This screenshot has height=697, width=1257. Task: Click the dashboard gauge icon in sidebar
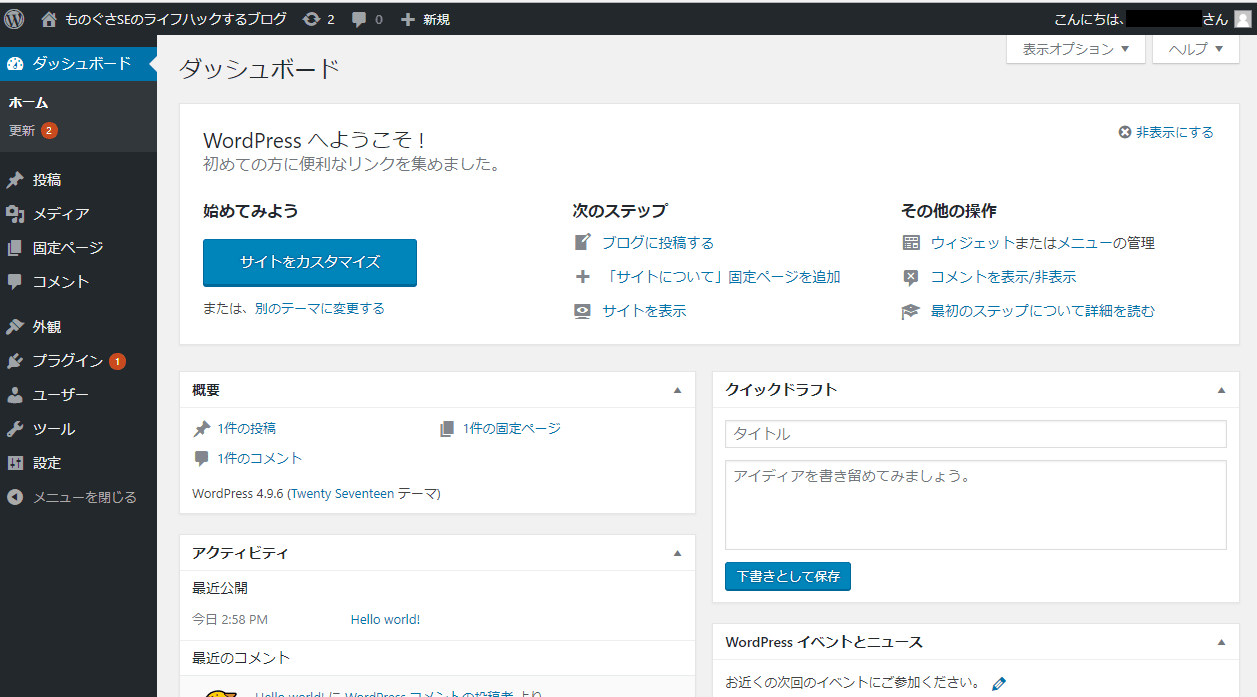pos(15,64)
